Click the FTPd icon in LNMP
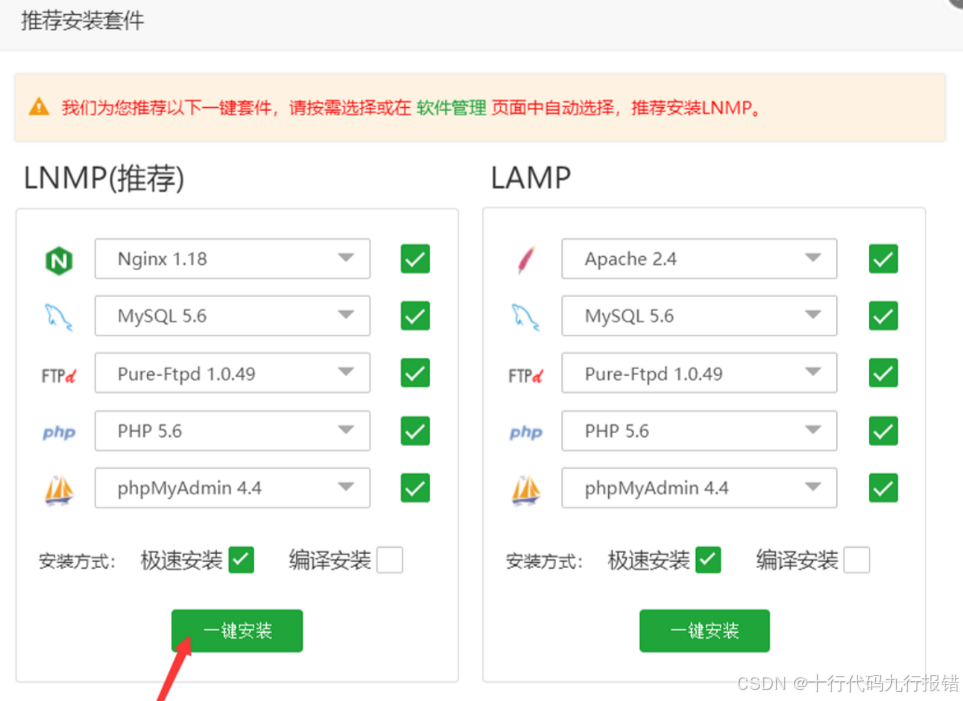The width and height of the screenshot is (963, 701). (x=59, y=375)
